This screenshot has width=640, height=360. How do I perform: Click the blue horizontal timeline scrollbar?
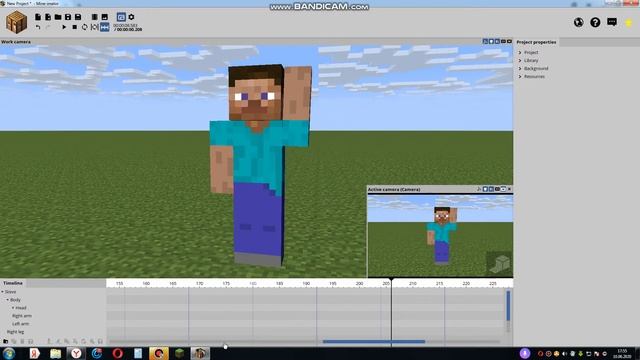[374, 342]
